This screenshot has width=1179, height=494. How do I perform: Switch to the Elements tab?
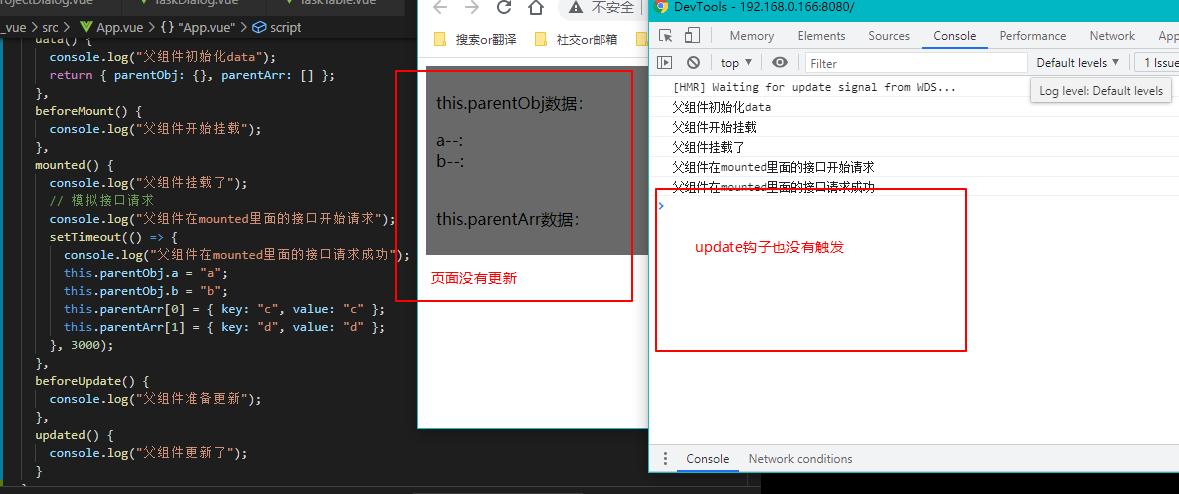pyautogui.click(x=821, y=36)
